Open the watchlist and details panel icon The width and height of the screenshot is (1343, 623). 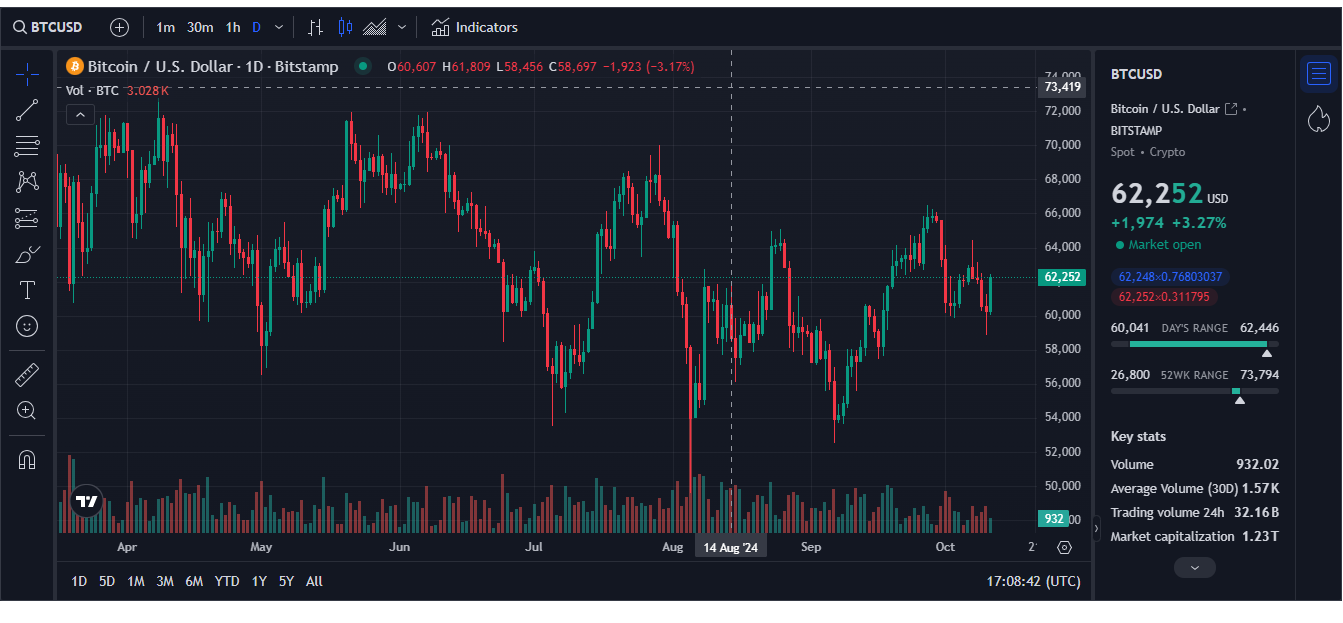tap(1319, 74)
